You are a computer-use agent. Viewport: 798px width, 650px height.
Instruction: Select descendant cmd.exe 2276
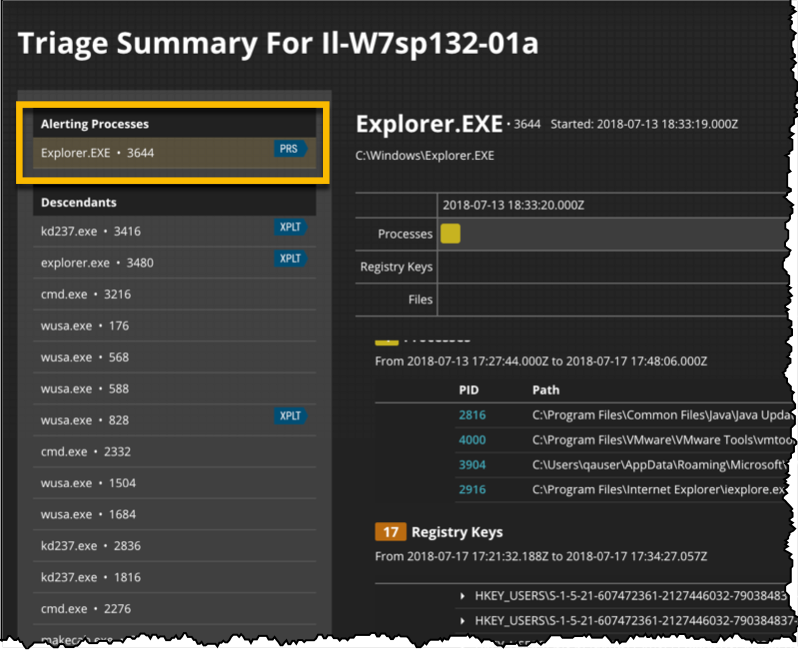click(x=174, y=609)
